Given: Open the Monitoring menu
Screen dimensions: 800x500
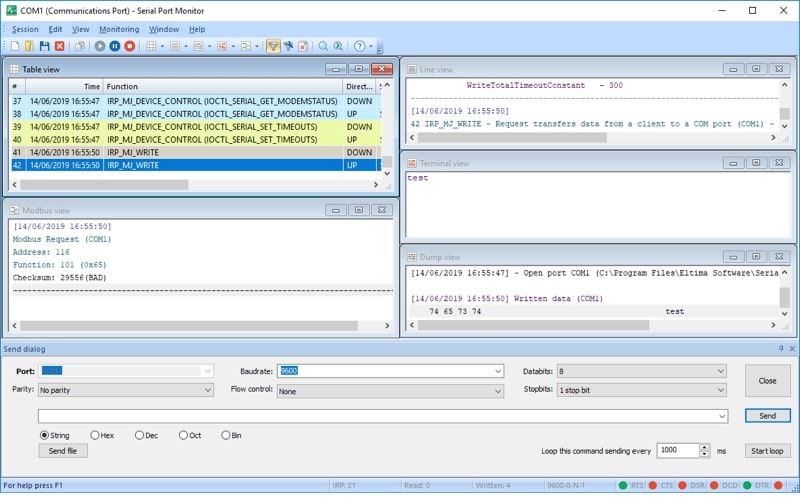Looking at the screenshot, I should click(x=119, y=29).
